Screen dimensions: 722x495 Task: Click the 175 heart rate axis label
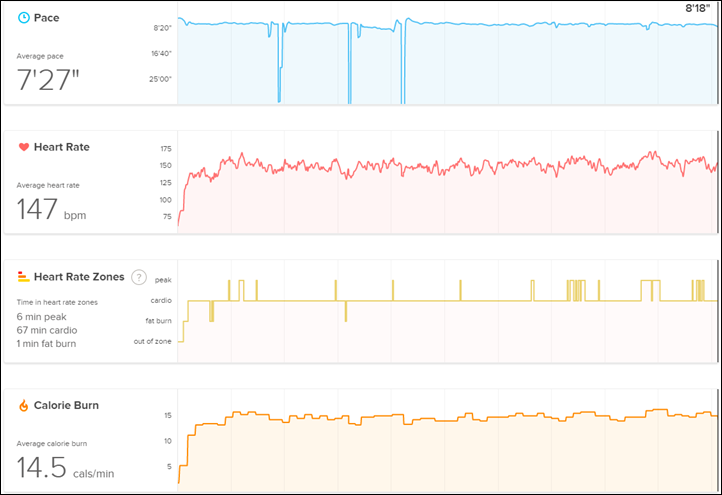(x=166, y=149)
